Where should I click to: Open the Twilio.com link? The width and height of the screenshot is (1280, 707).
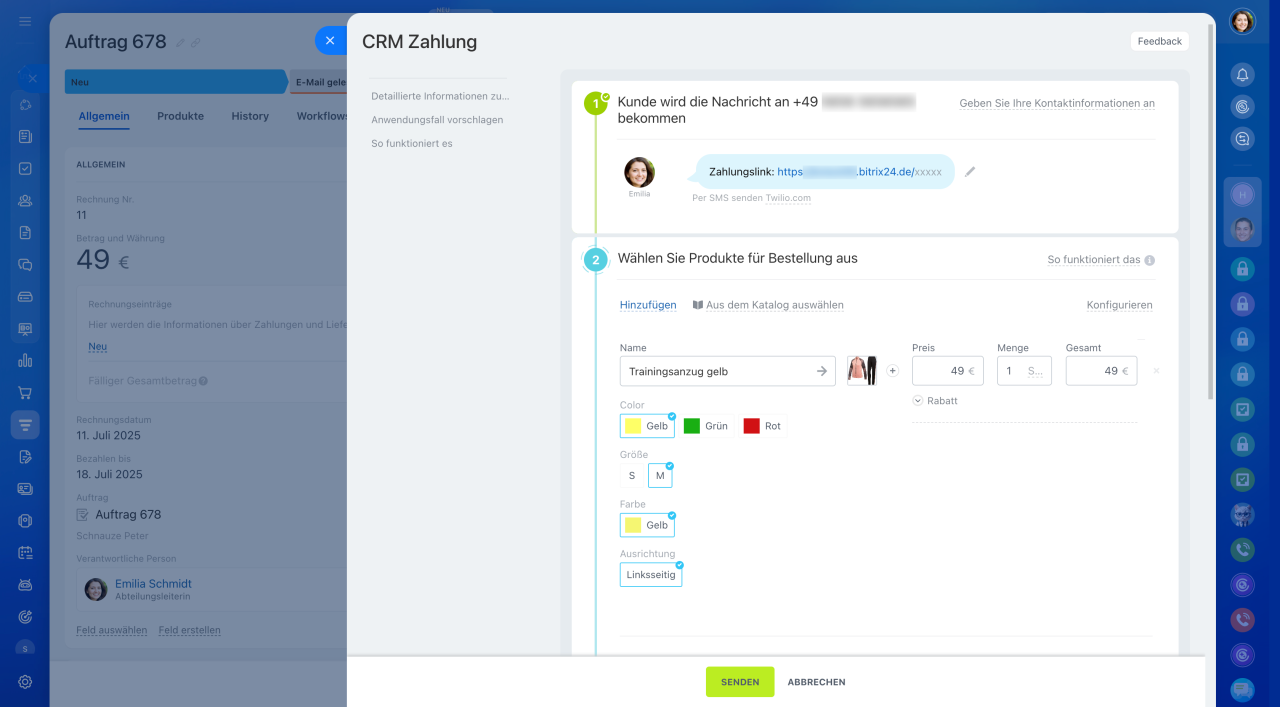coord(788,198)
